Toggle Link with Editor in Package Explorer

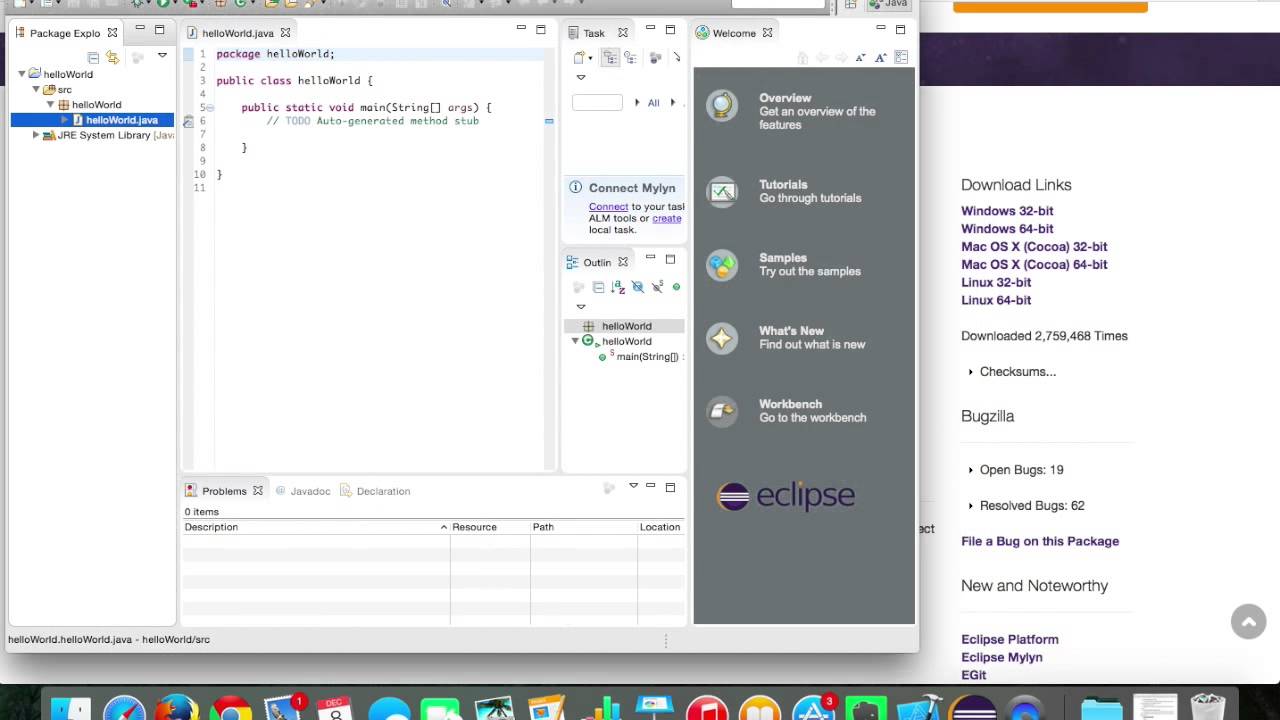pyautogui.click(x=112, y=58)
